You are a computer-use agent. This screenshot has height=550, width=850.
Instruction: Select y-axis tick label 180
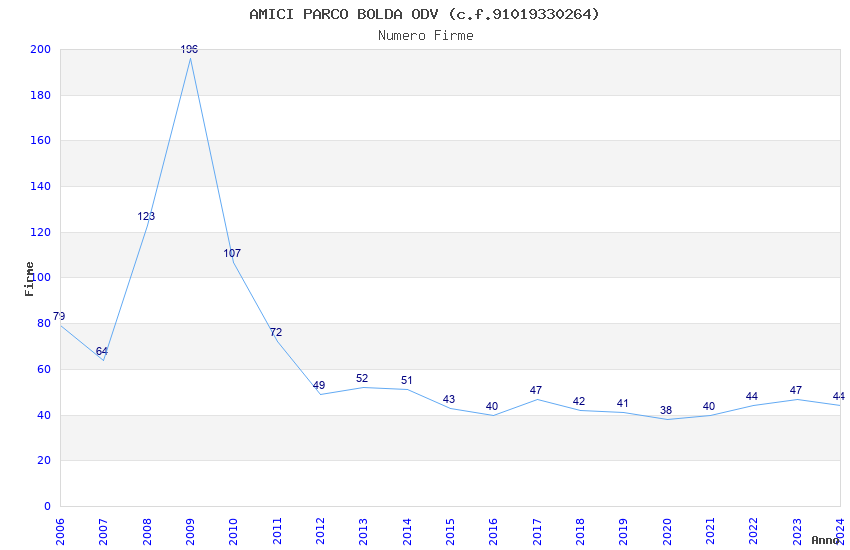[x=41, y=95]
